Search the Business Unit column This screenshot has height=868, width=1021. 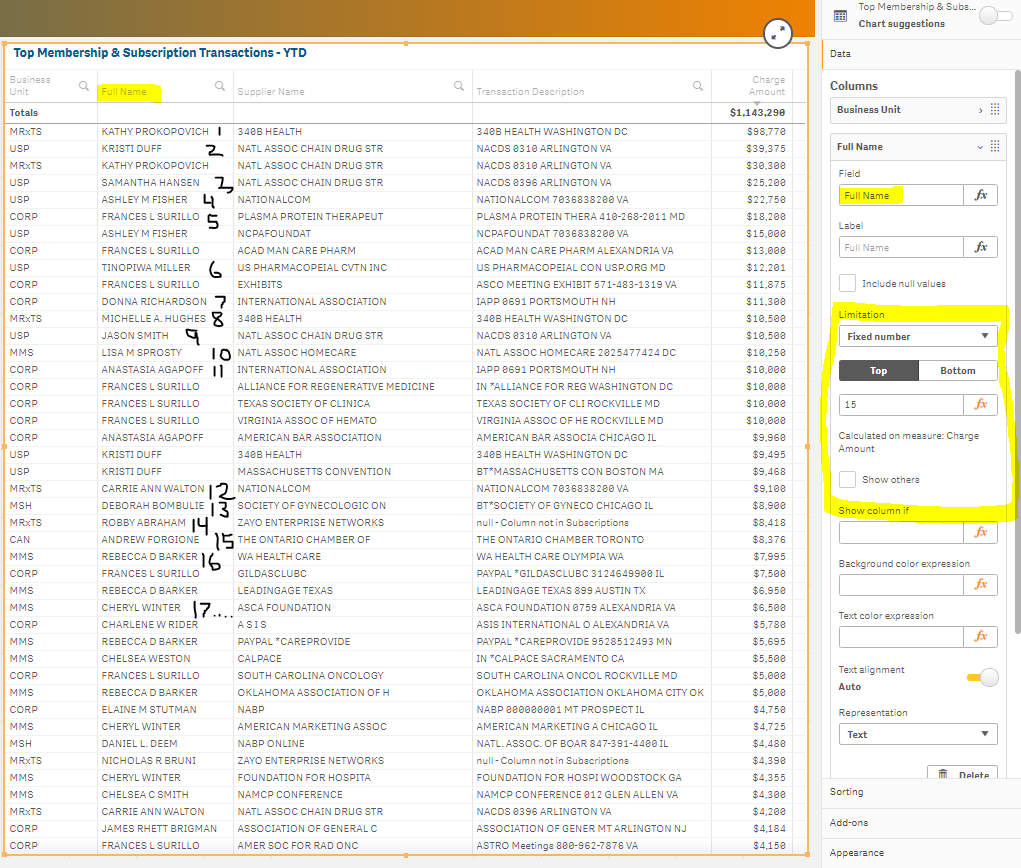point(84,85)
